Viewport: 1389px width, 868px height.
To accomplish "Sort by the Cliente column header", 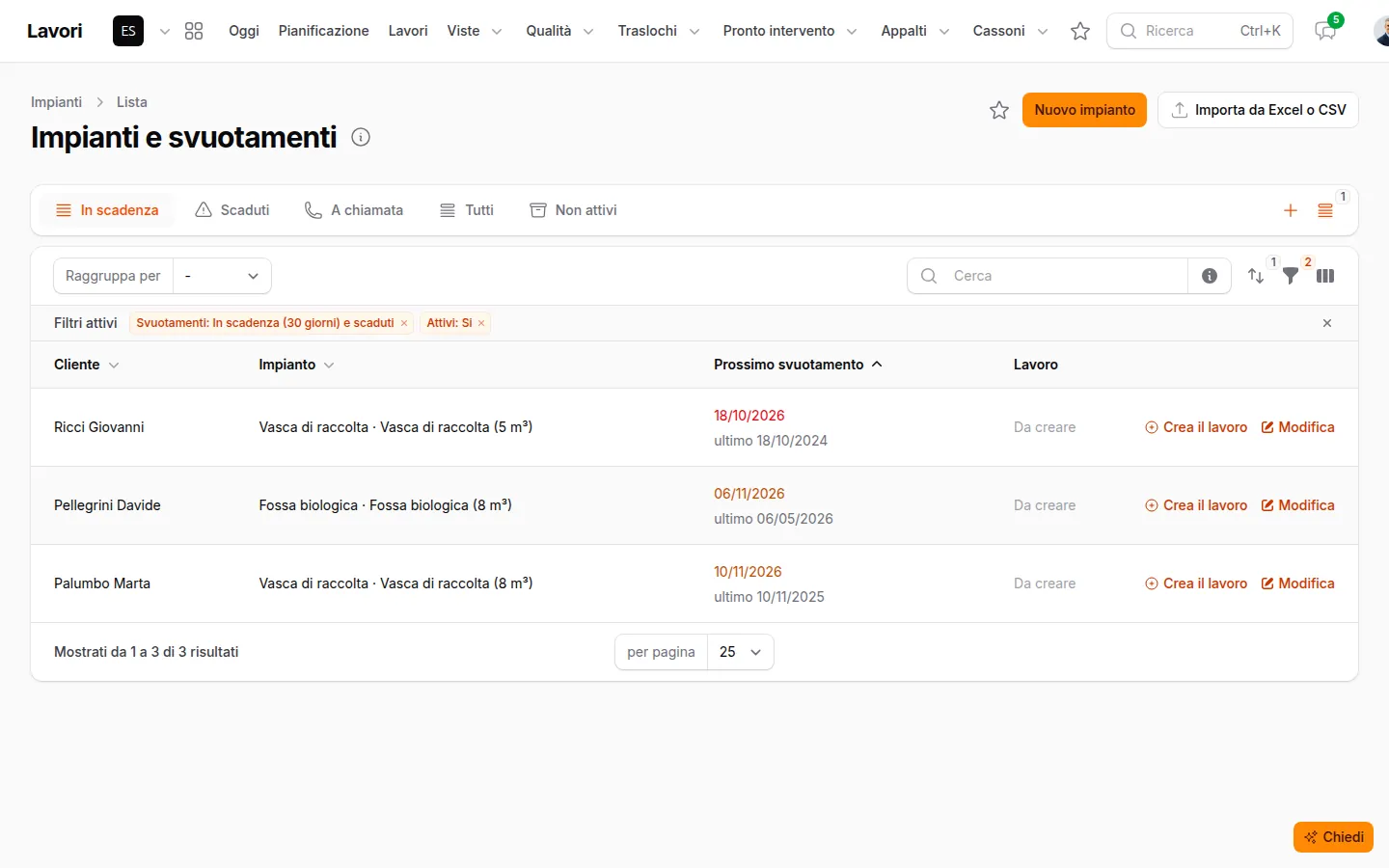I will pyautogui.click(x=87, y=365).
